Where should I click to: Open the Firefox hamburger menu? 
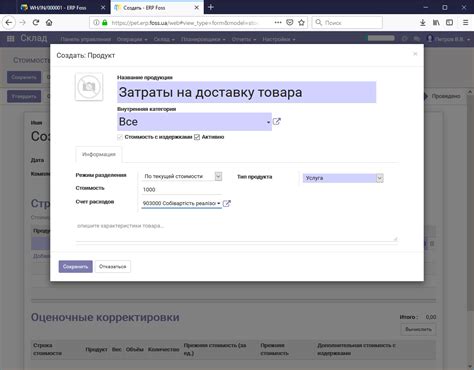pos(466,23)
